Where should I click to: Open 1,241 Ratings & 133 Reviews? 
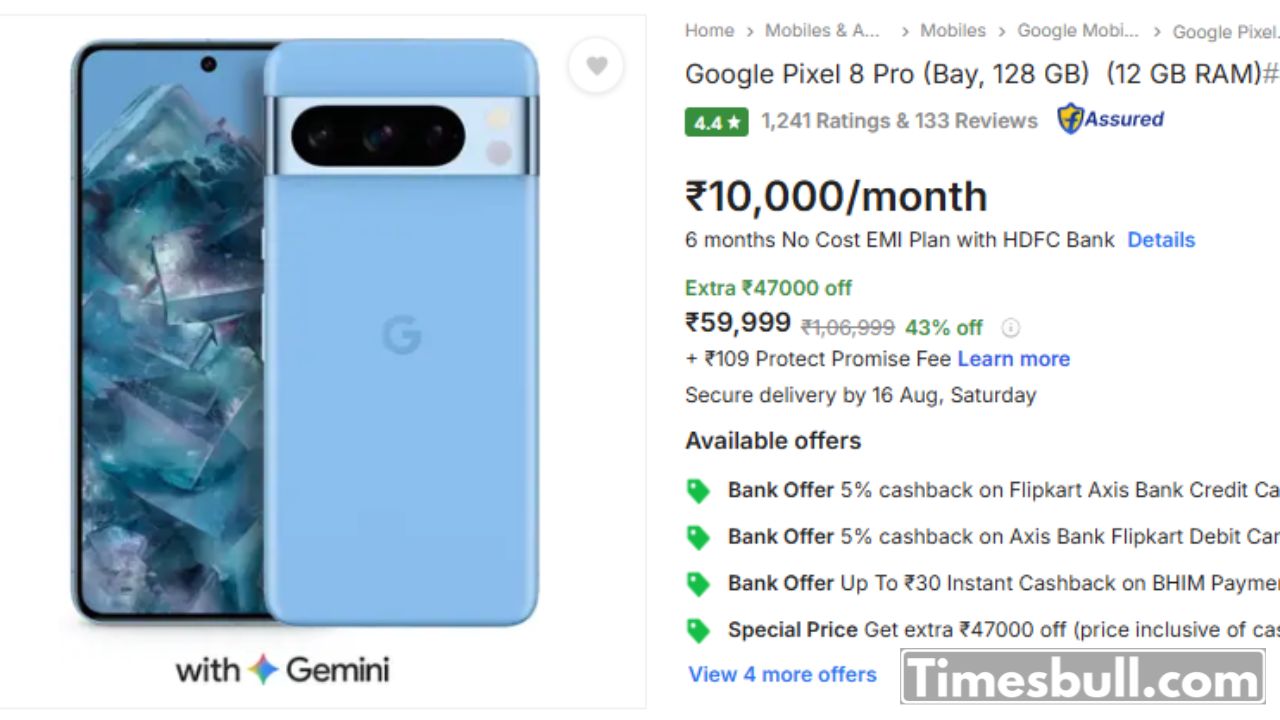(899, 121)
